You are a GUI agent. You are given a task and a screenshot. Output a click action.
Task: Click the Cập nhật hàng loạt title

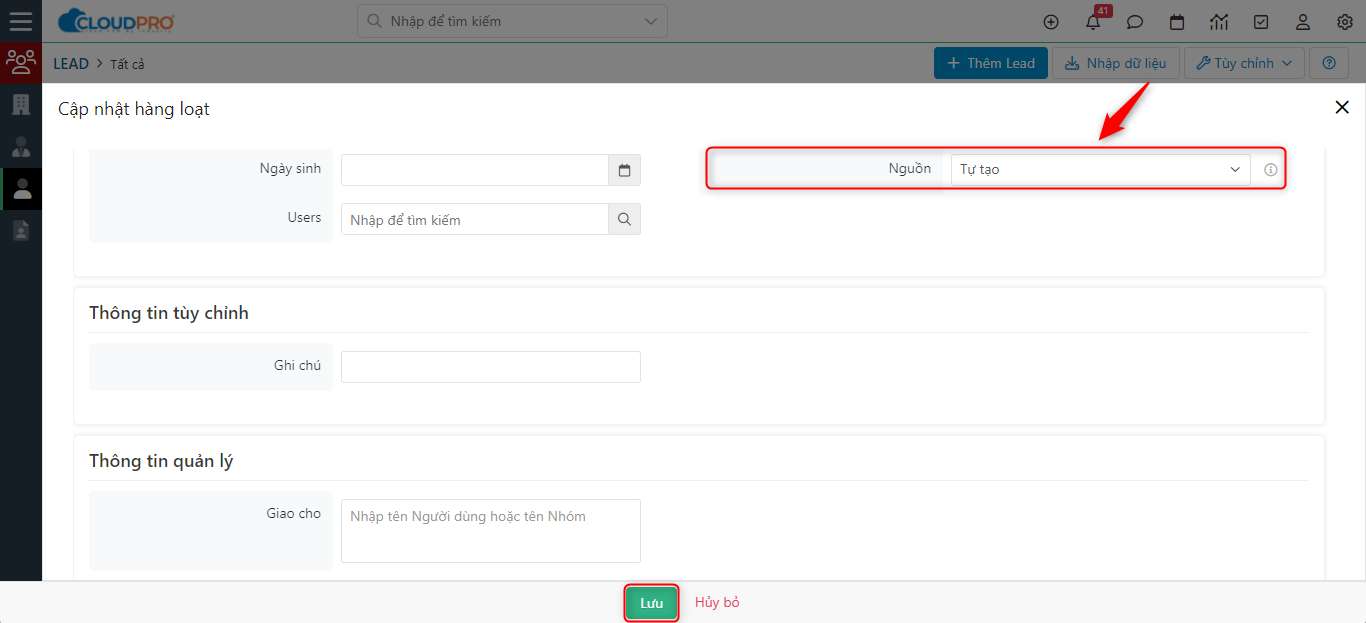[134, 109]
